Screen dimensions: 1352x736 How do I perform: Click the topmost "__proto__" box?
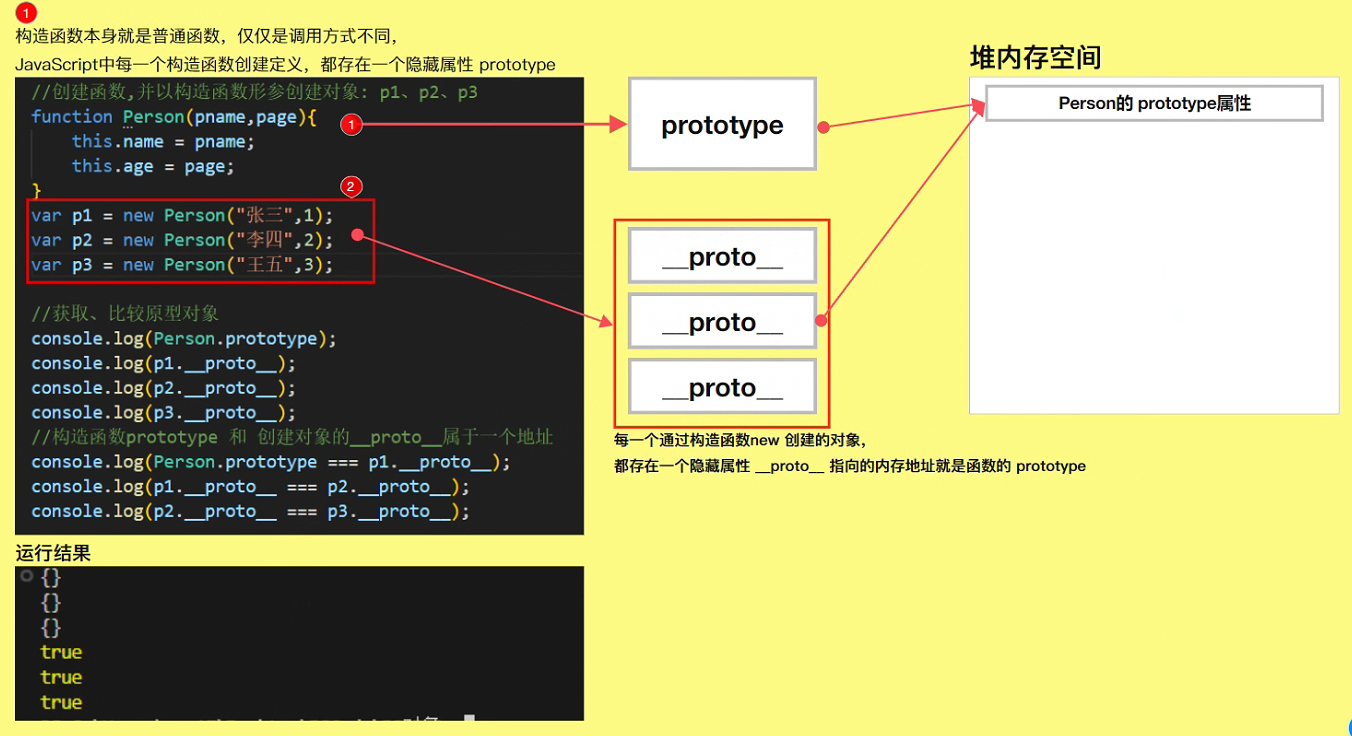[x=722, y=257]
